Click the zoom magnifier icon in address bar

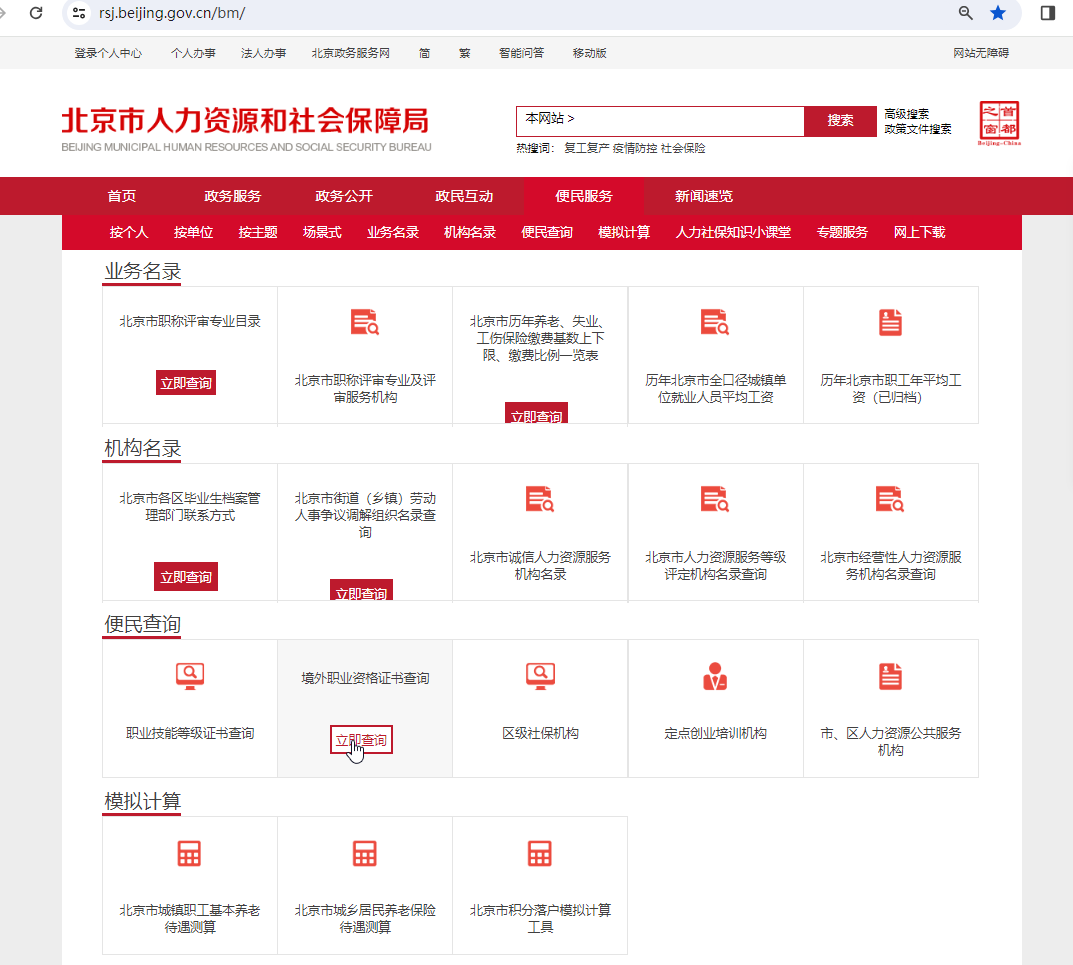point(966,13)
